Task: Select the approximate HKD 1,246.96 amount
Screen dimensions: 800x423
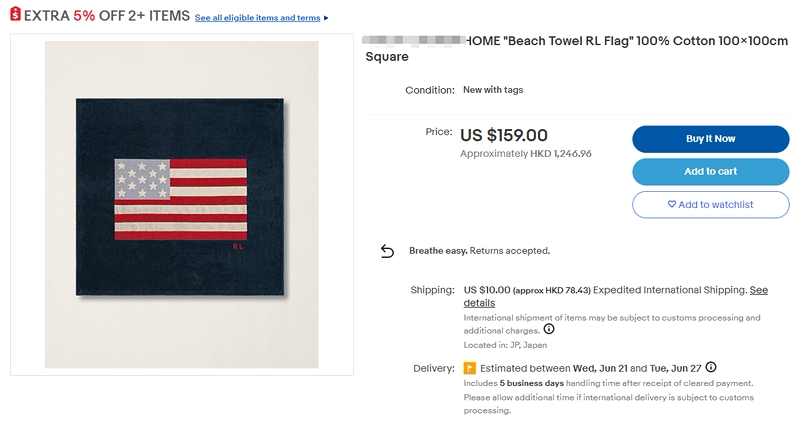Action: click(x=525, y=154)
